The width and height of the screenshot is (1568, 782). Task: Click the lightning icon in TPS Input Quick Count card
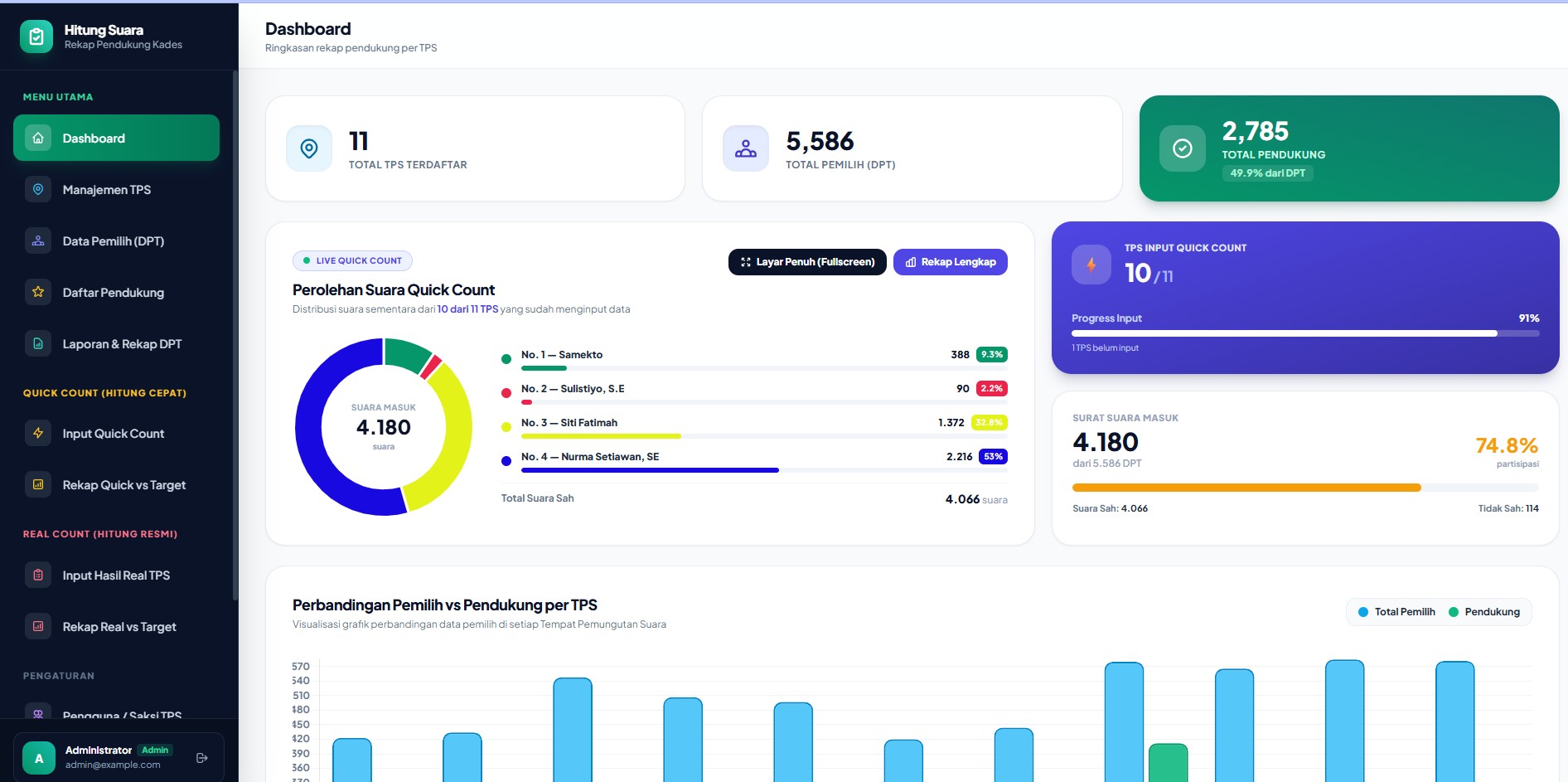(x=1091, y=265)
